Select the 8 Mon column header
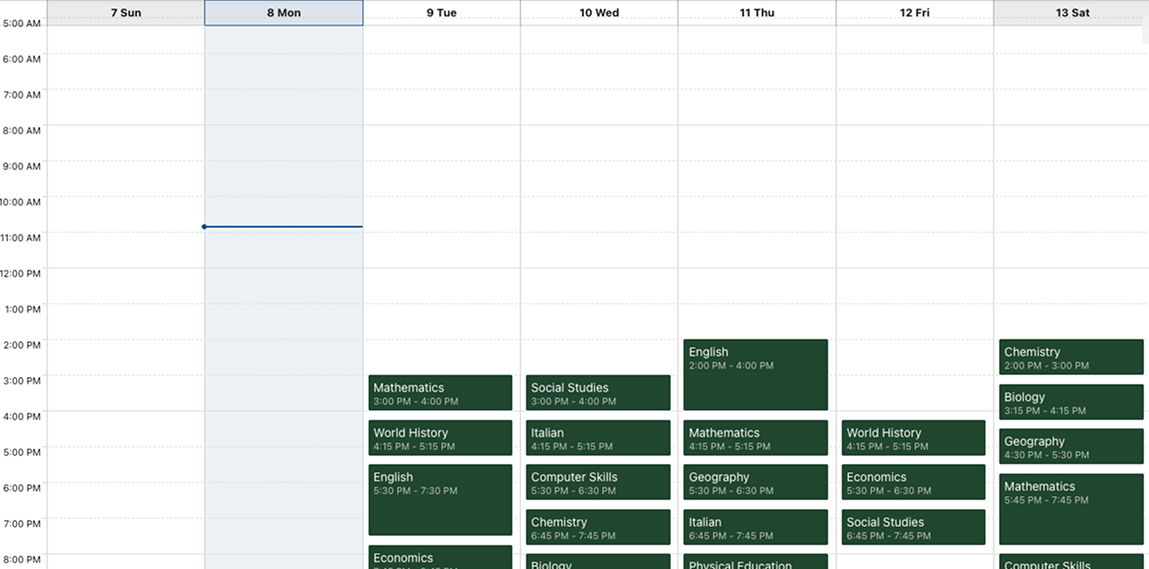Image resolution: width=1149 pixels, height=569 pixels. [283, 13]
